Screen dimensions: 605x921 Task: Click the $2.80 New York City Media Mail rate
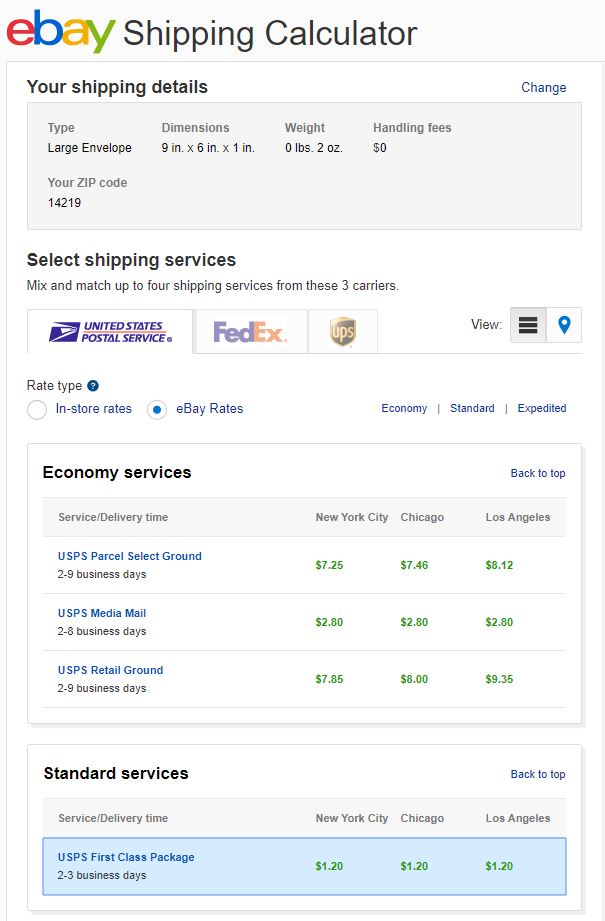(x=329, y=622)
